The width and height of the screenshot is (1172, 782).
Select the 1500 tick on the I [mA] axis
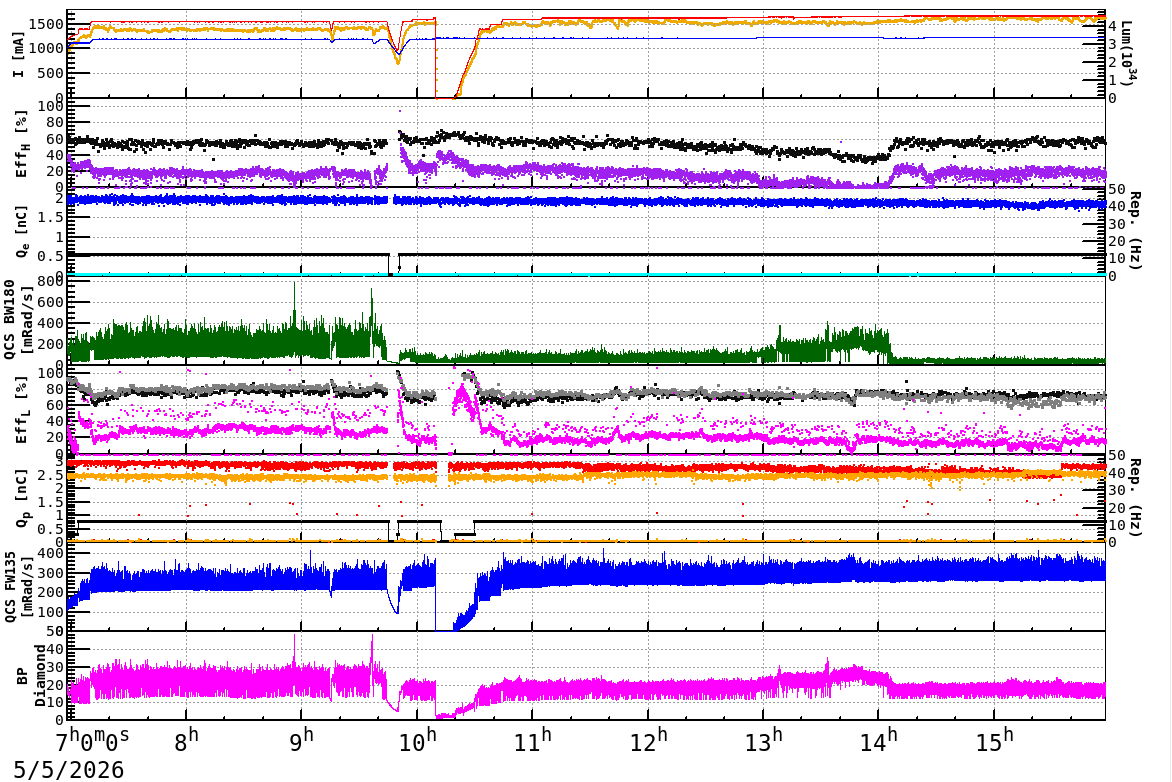tap(47, 25)
